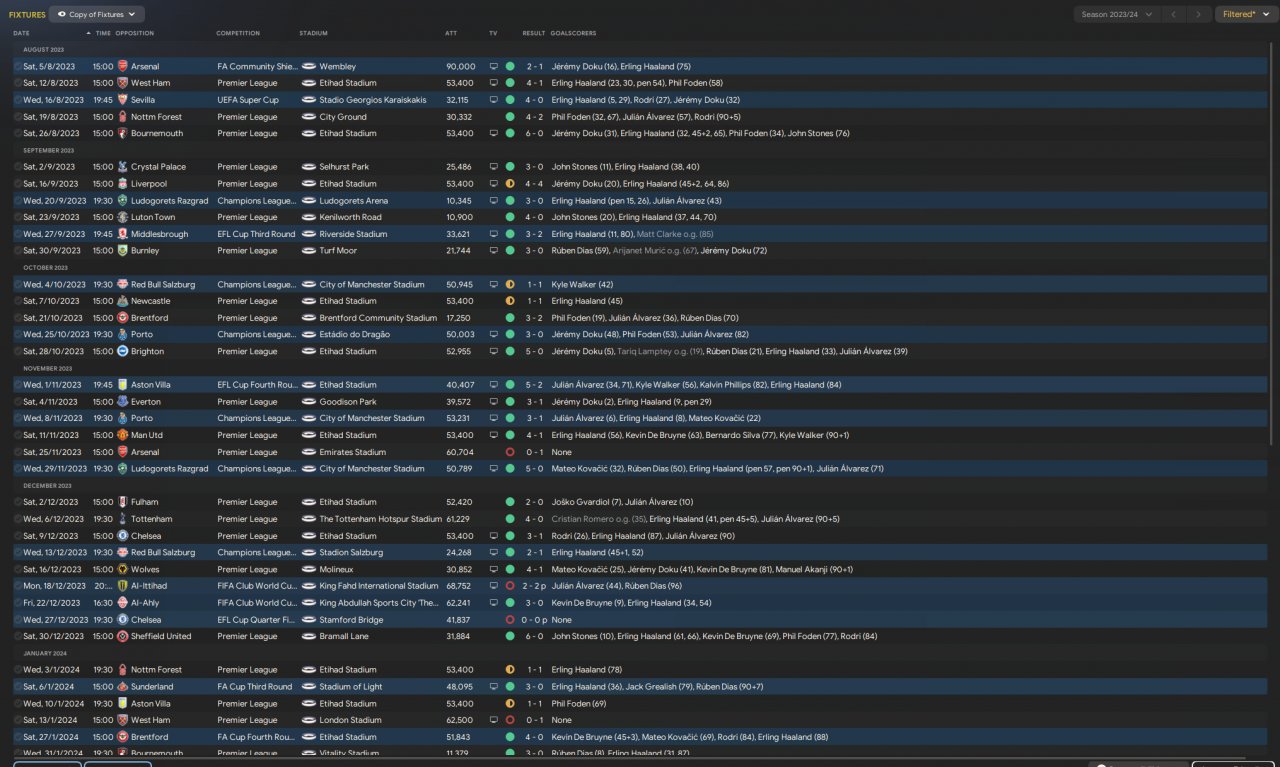Click the Wolves club crest
This screenshot has height=767, width=1280.
tap(123, 569)
